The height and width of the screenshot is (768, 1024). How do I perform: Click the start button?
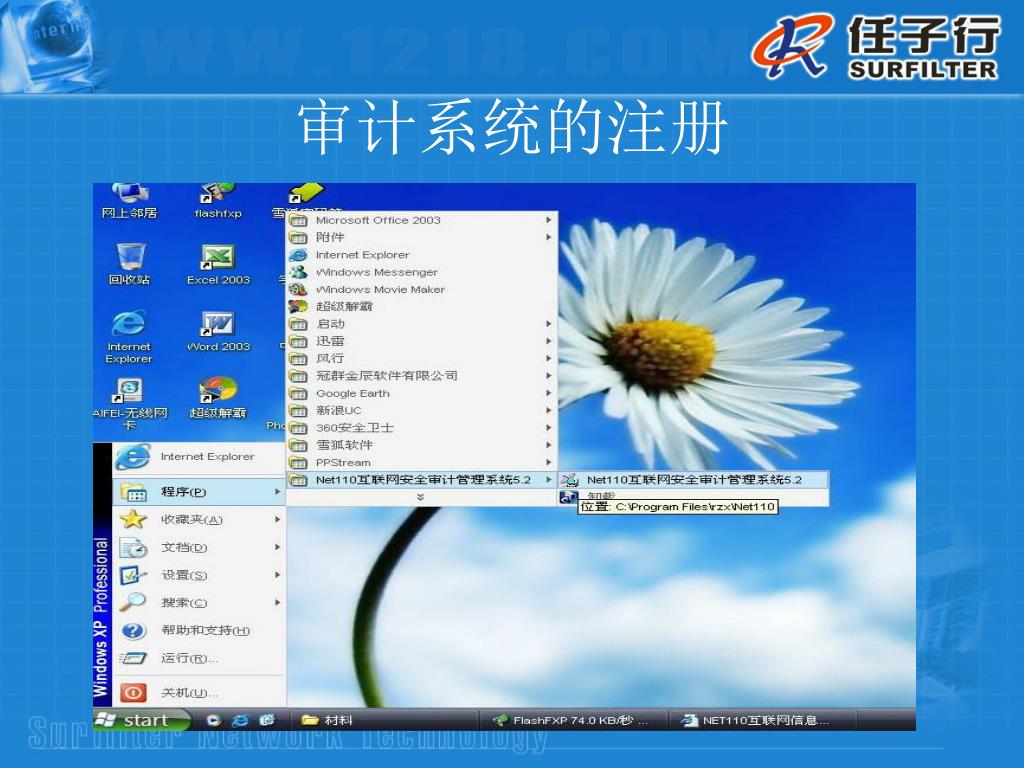point(141,720)
